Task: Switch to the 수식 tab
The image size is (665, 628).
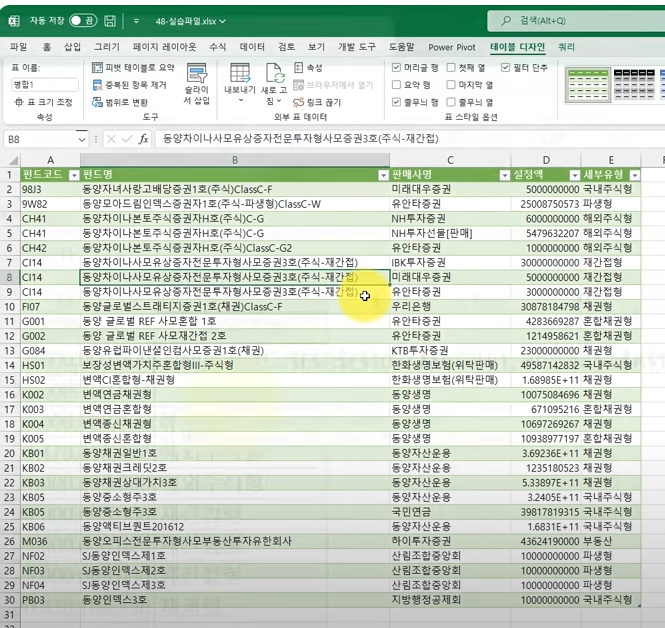Action: 218,47
